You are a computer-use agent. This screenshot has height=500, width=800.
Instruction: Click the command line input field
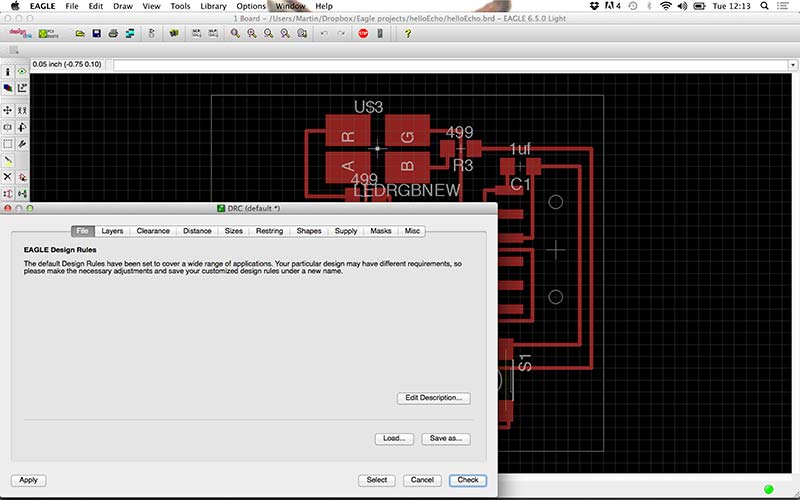point(451,65)
